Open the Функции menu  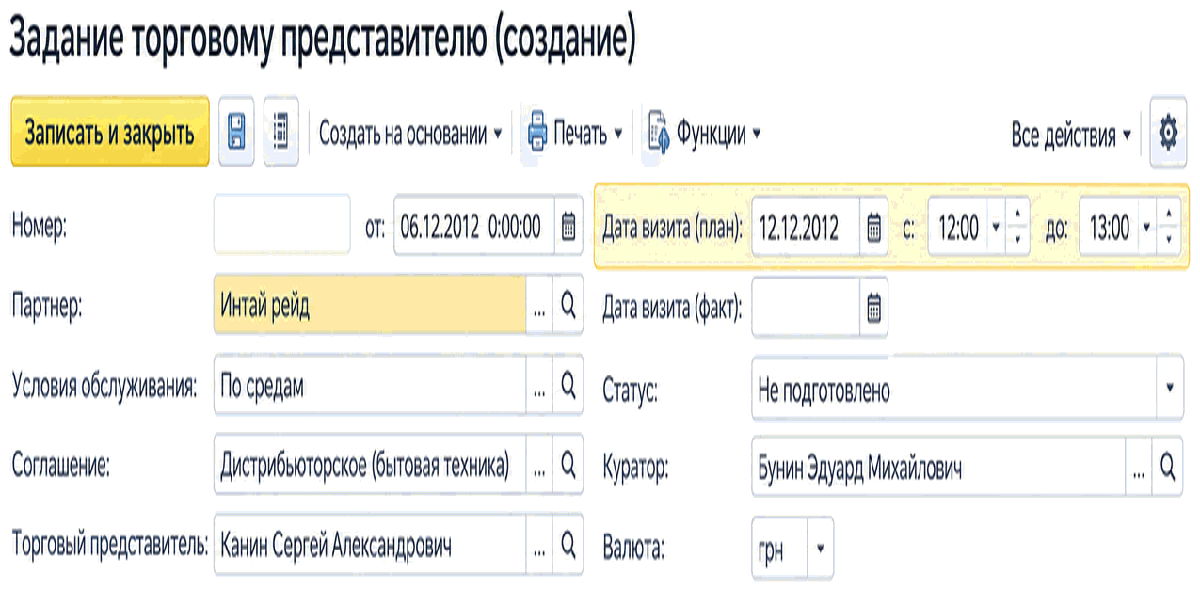pos(704,133)
